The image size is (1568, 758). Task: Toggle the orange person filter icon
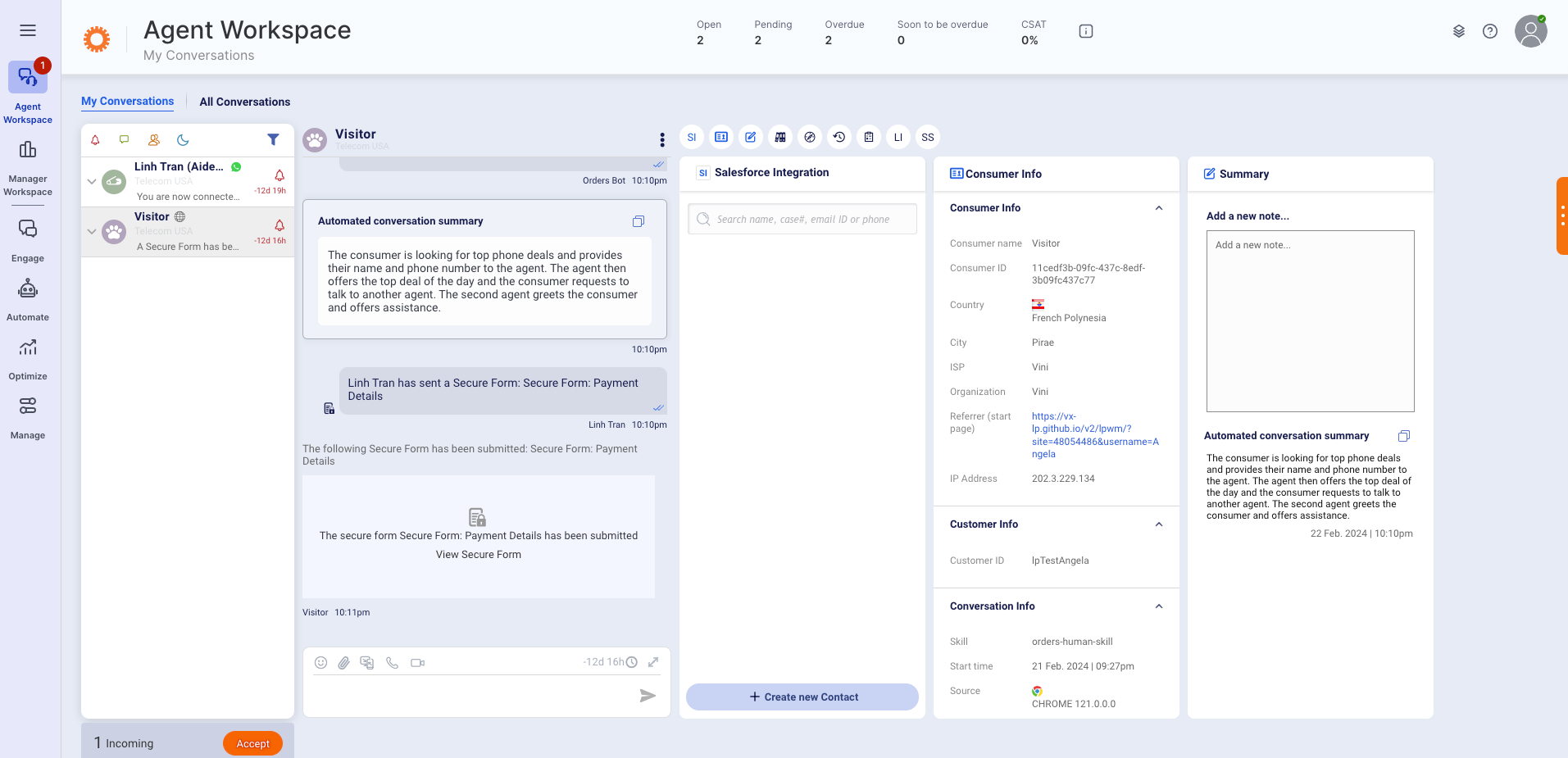[153, 140]
